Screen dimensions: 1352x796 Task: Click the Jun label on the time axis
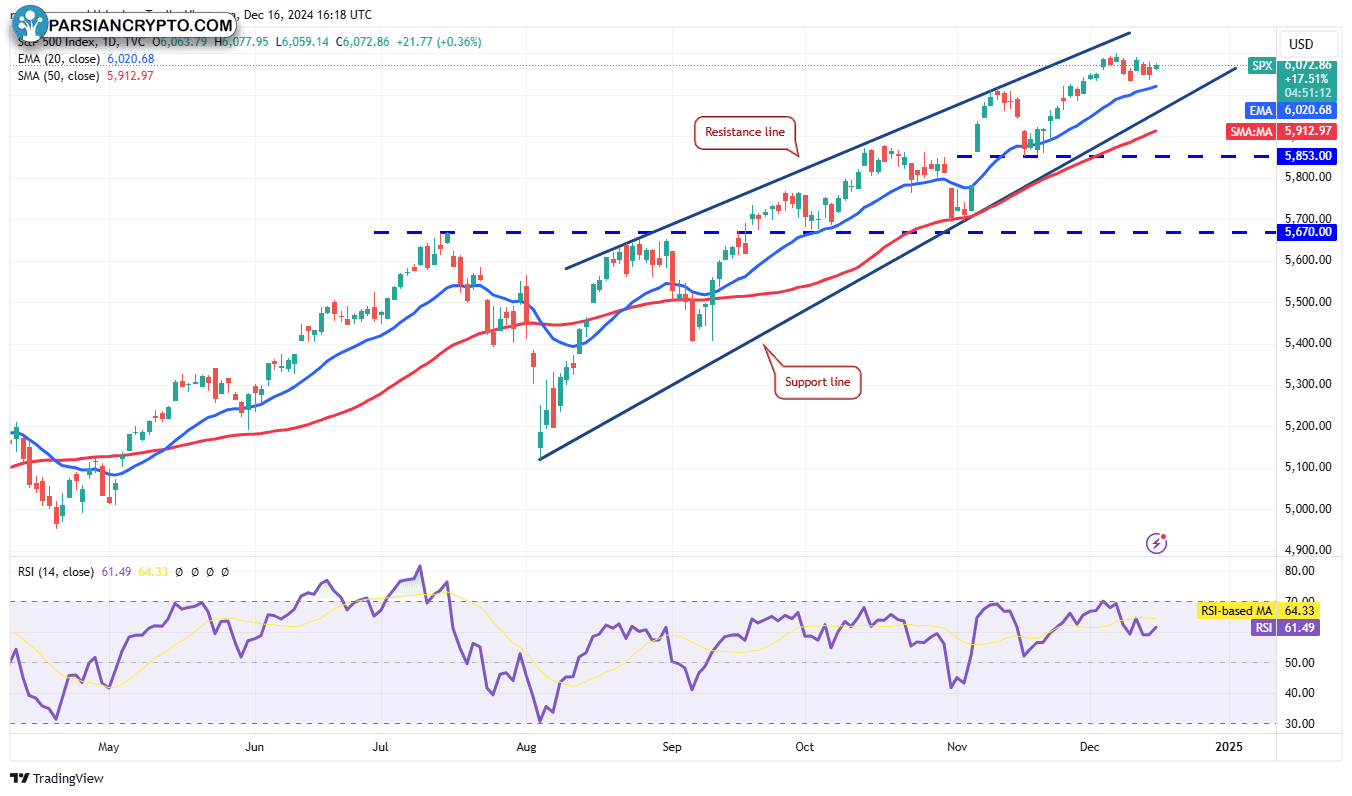coord(255,746)
